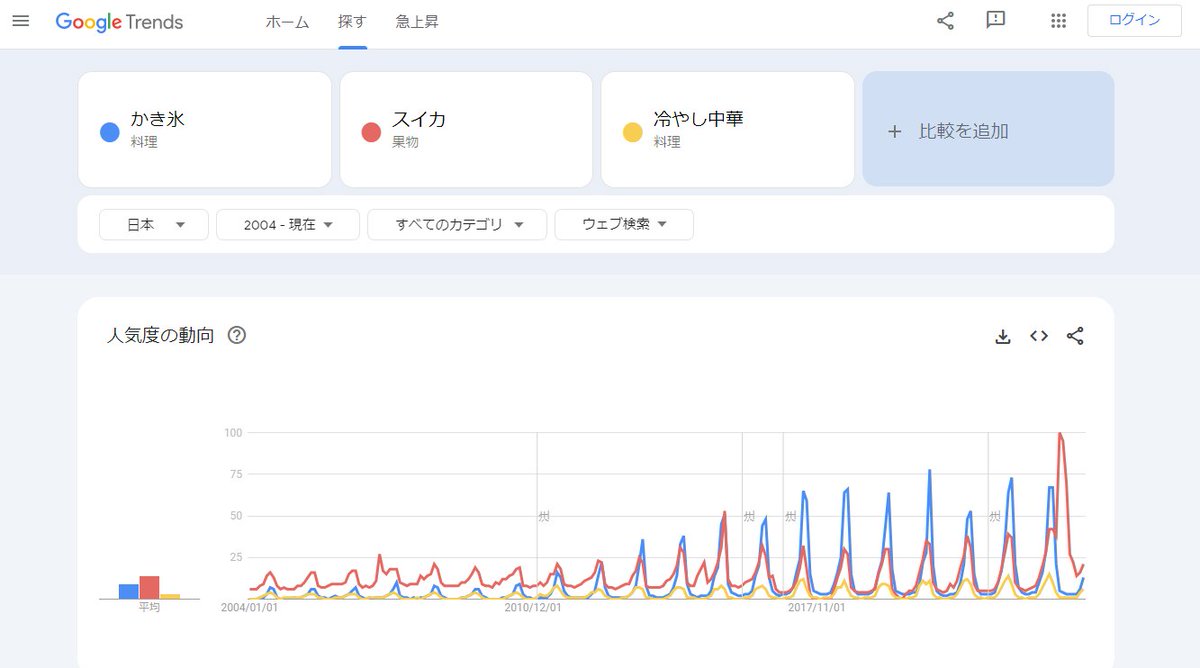Image resolution: width=1200 pixels, height=668 pixels.
Task: Click the embed code icon
Action: tap(1039, 336)
